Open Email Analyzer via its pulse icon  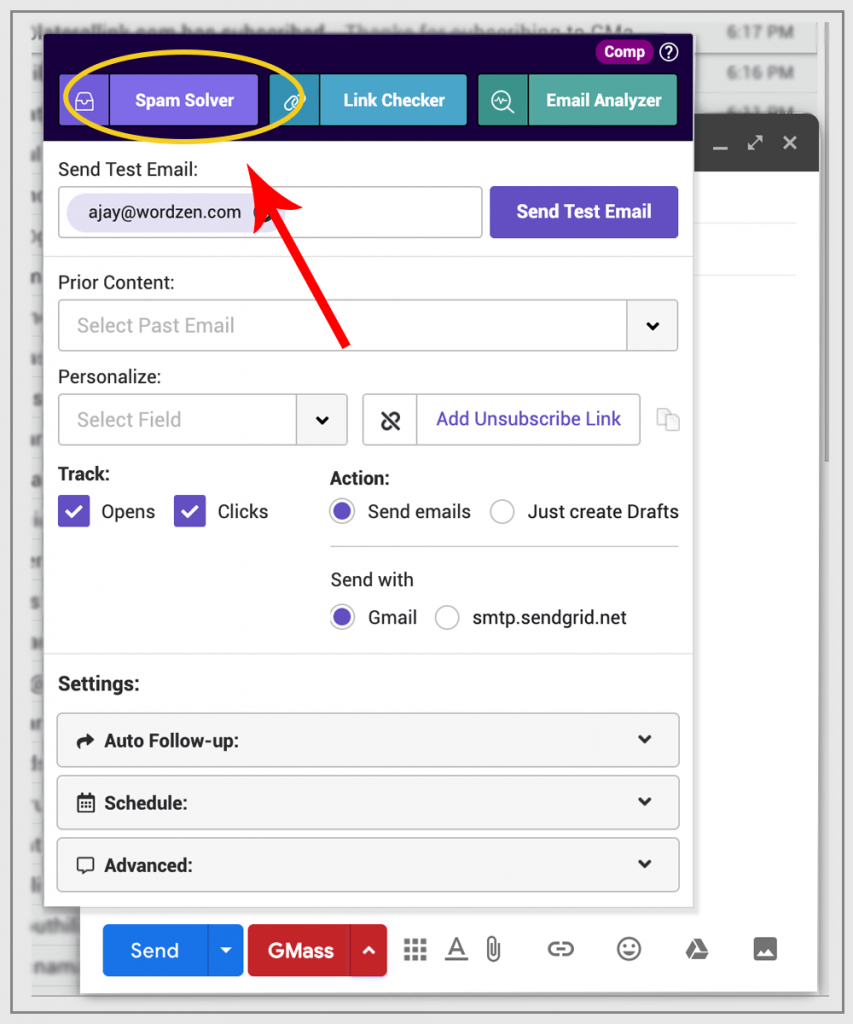(502, 100)
